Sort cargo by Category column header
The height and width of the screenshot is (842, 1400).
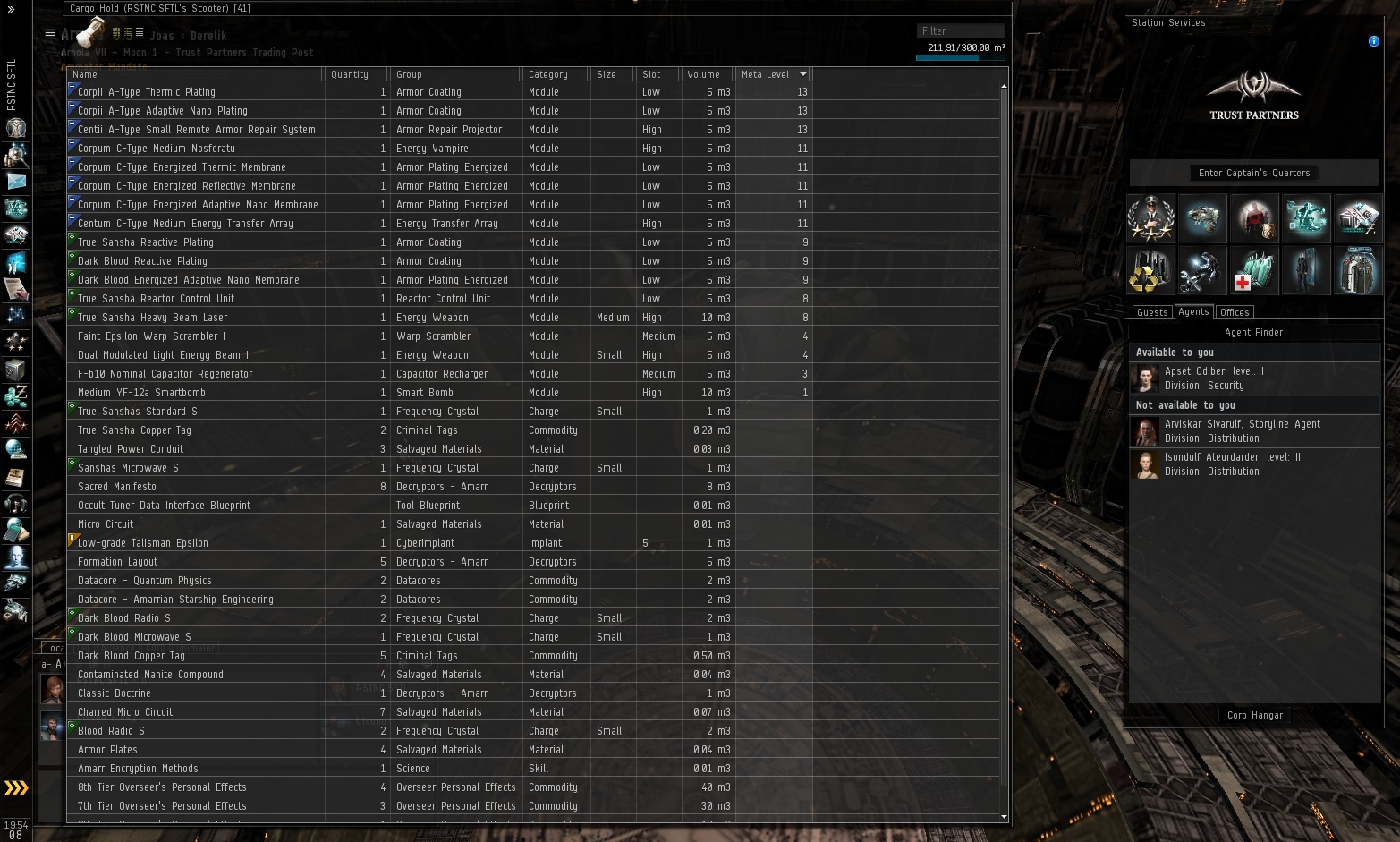[x=556, y=74]
